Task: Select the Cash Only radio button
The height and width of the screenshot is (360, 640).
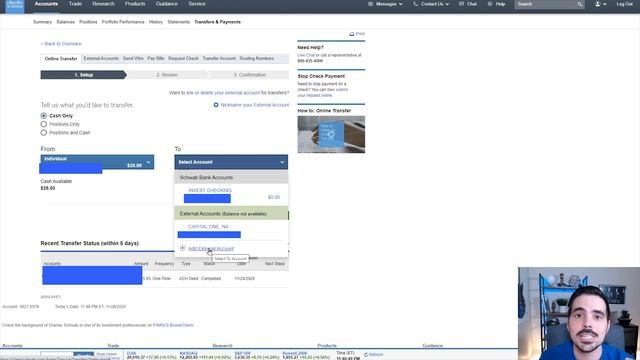Action: (x=44, y=116)
